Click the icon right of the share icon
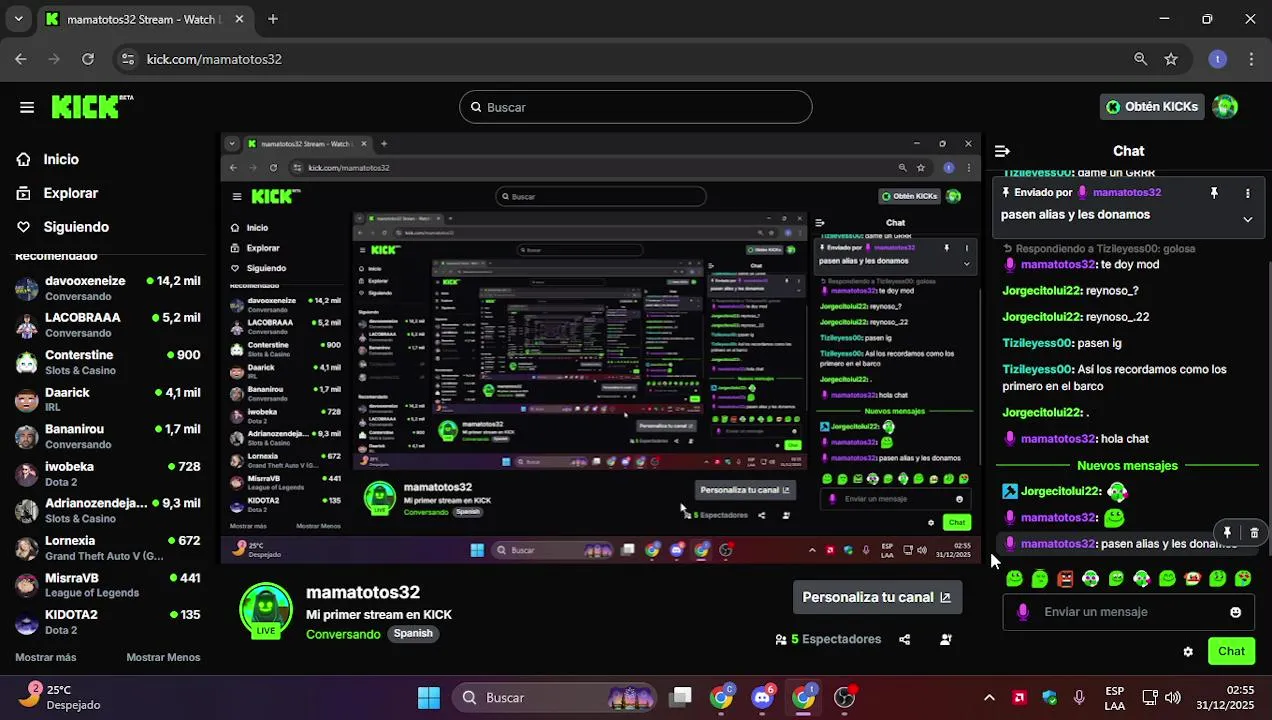The width and height of the screenshot is (1272, 720). tap(946, 640)
